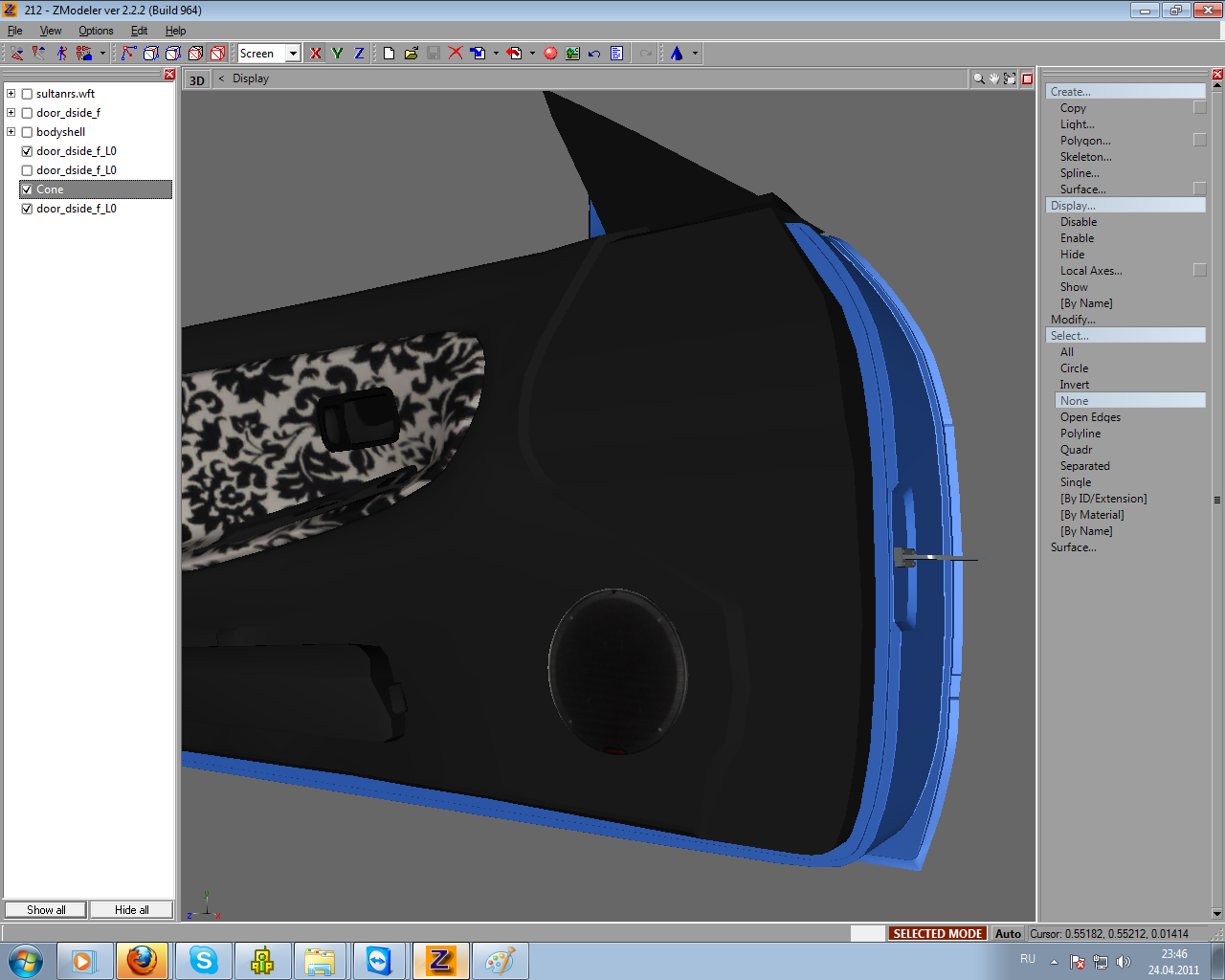Select the zoom magnifier in the viewport
Viewport: 1225px width, 980px height.
tap(979, 78)
